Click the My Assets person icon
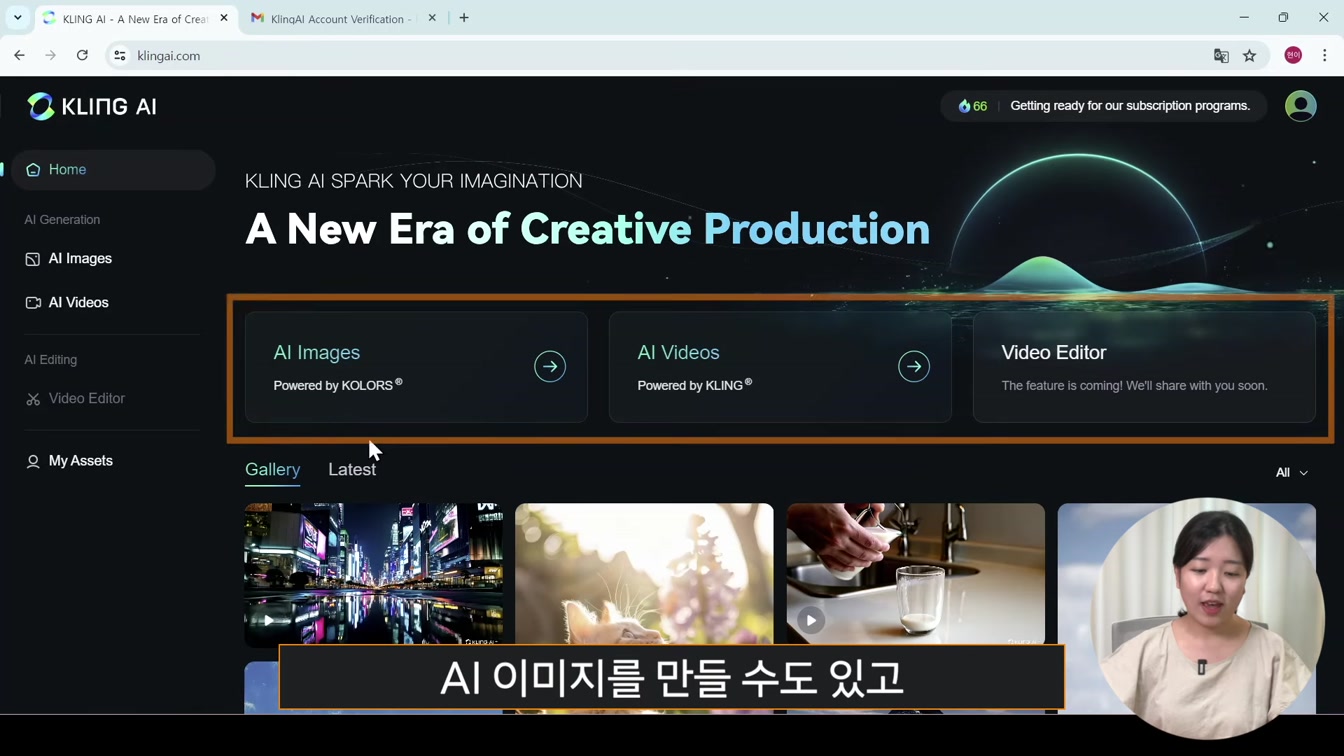The width and height of the screenshot is (1344, 756). (33, 461)
